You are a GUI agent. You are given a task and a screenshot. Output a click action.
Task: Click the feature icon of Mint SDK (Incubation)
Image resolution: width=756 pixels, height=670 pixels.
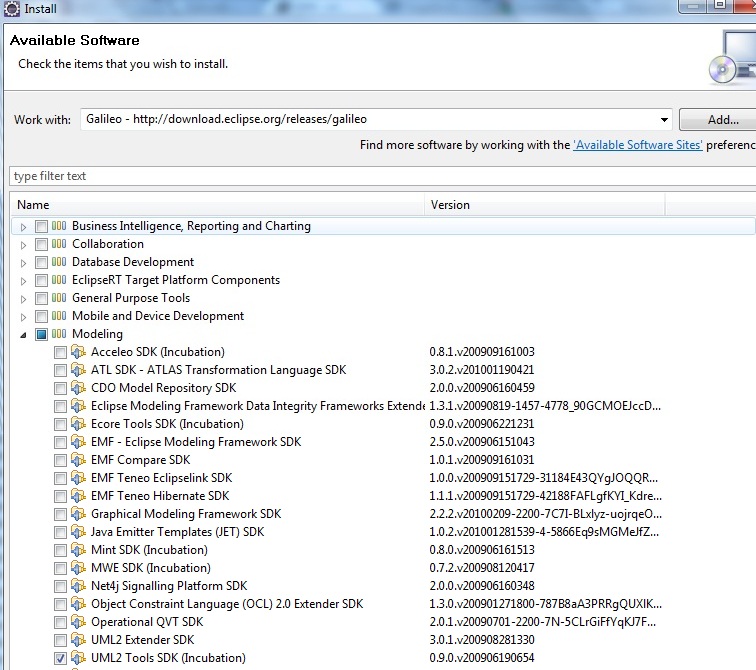click(78, 549)
